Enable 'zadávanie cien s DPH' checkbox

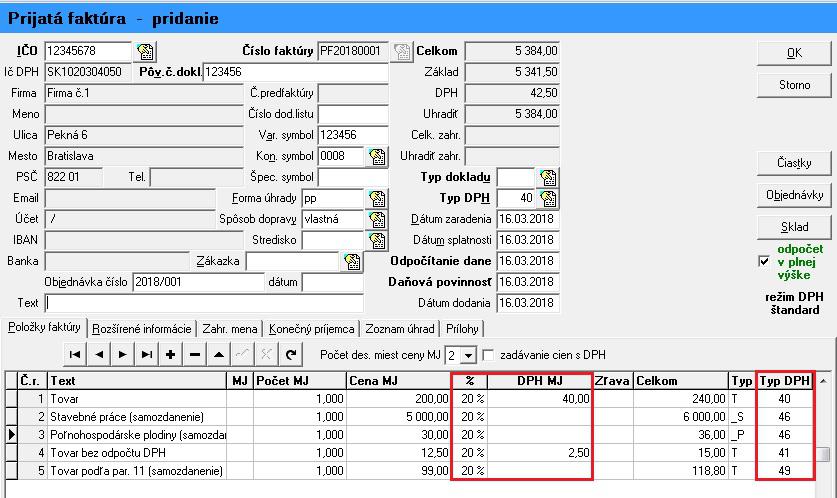(489, 355)
